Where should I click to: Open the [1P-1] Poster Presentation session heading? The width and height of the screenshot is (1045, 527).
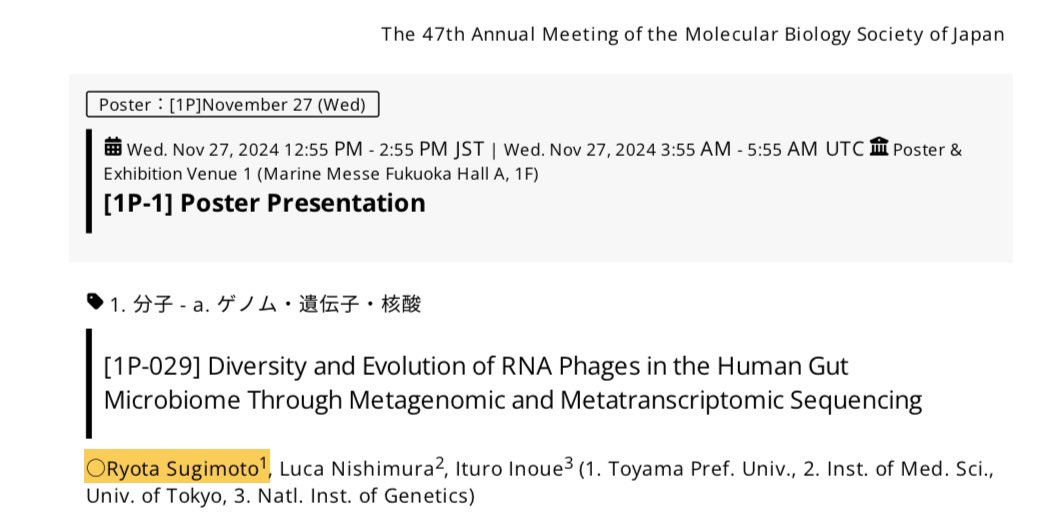point(265,203)
